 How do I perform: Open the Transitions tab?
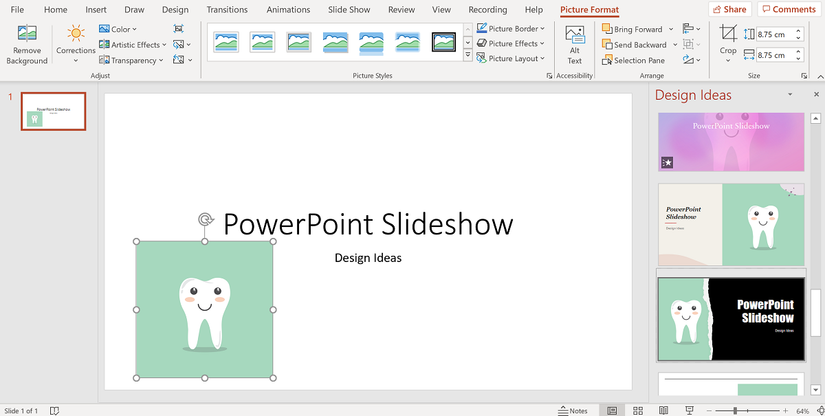coord(227,9)
